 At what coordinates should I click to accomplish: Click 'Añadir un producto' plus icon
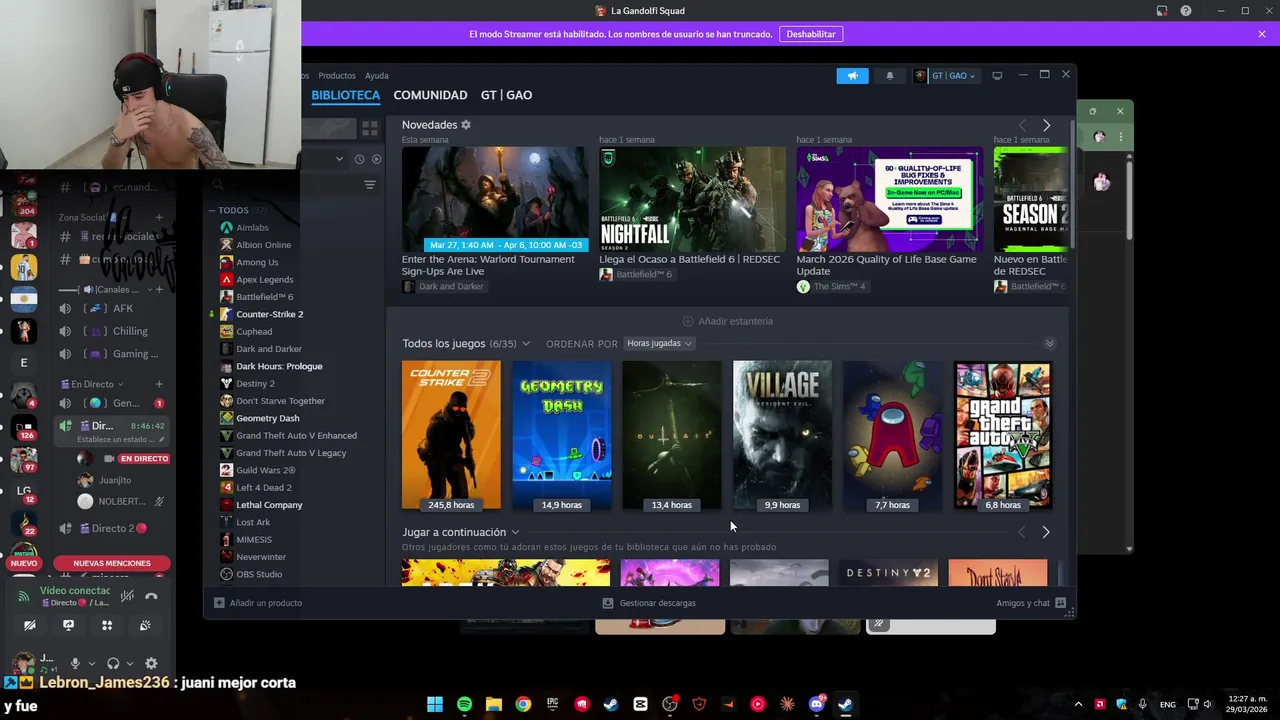click(219, 603)
